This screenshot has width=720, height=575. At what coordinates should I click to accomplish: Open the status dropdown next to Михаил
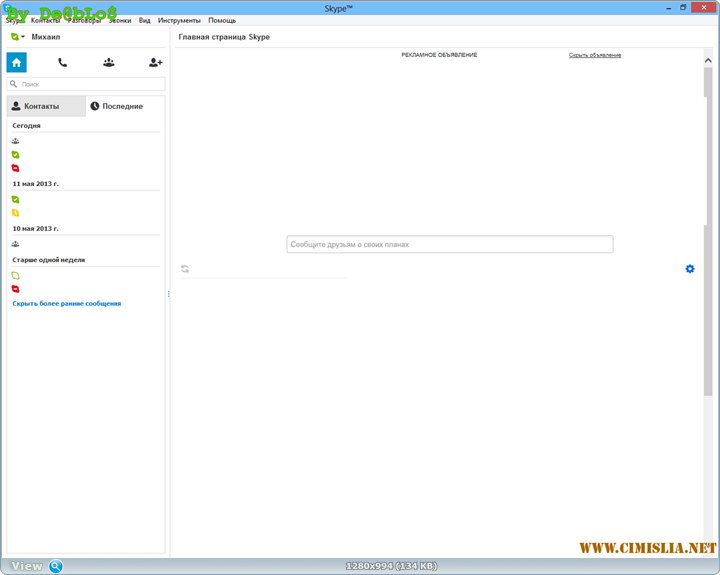click(x=17, y=36)
